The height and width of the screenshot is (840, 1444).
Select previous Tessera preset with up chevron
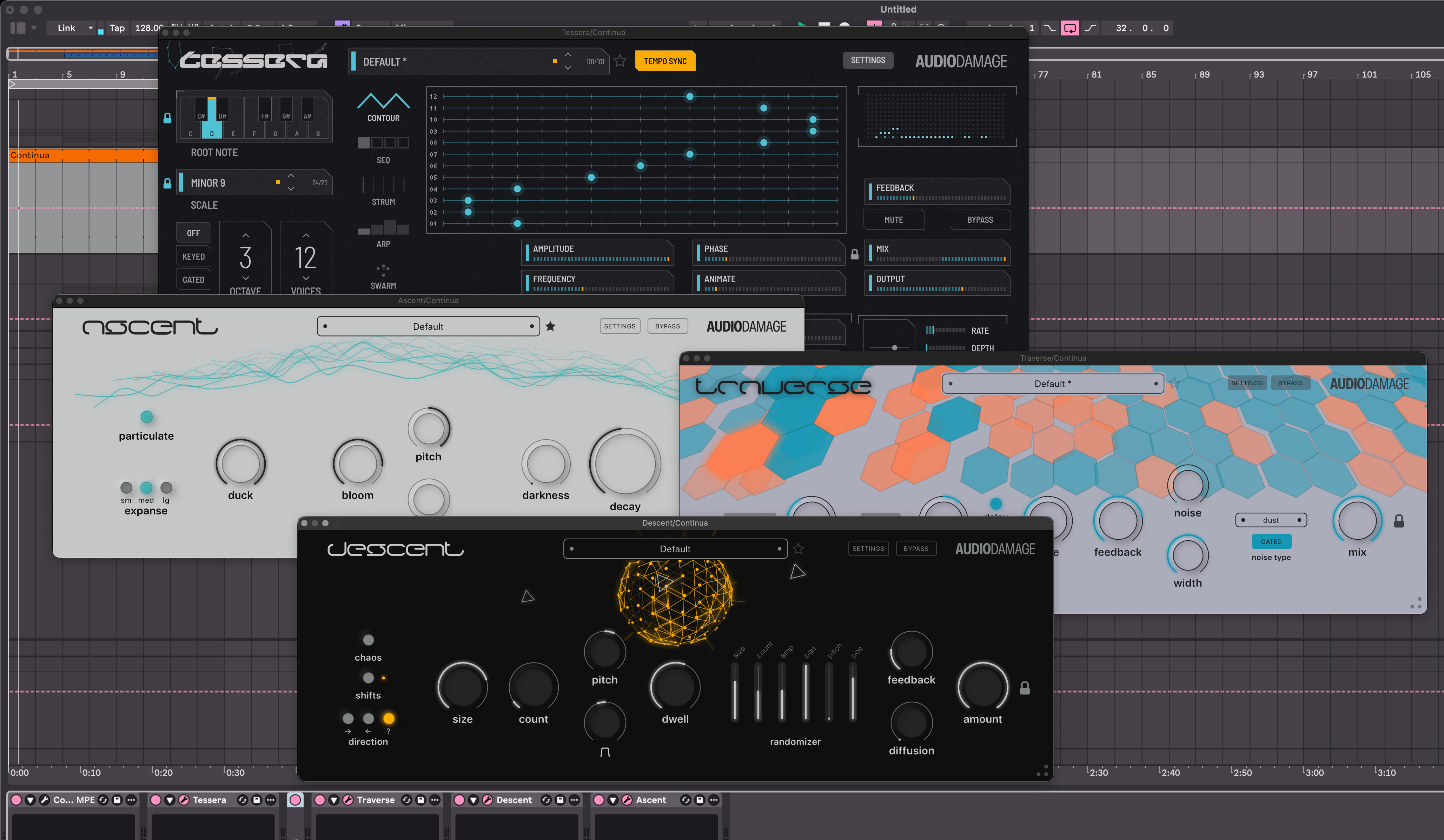pyautogui.click(x=568, y=54)
